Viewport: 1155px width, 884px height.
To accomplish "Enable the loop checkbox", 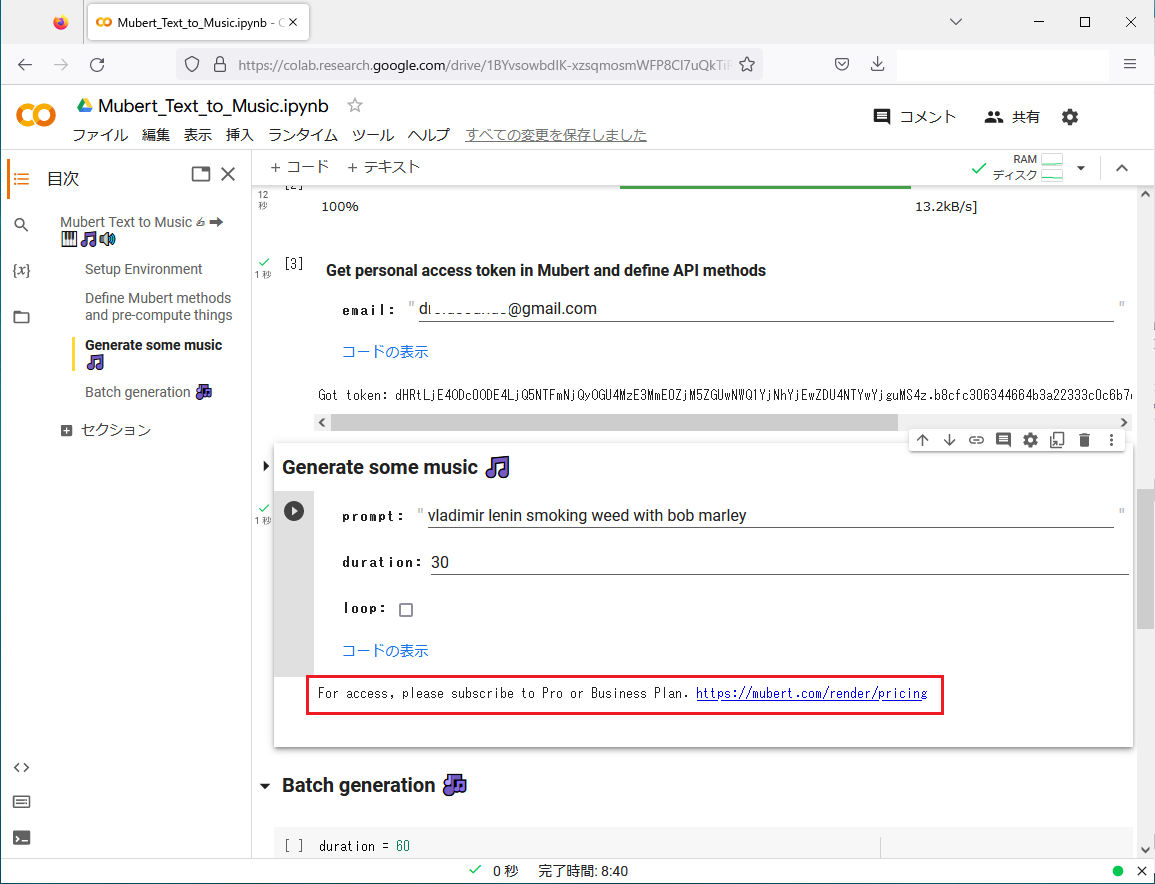I will click(x=406, y=610).
